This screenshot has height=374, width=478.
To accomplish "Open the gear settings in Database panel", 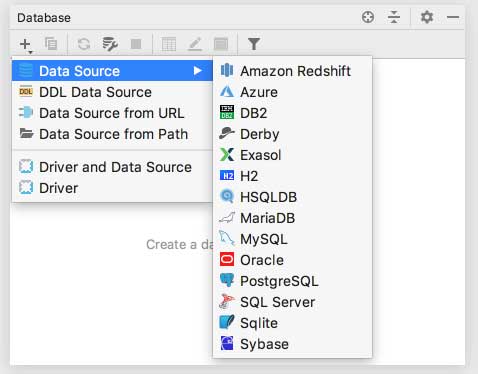I will tap(427, 17).
